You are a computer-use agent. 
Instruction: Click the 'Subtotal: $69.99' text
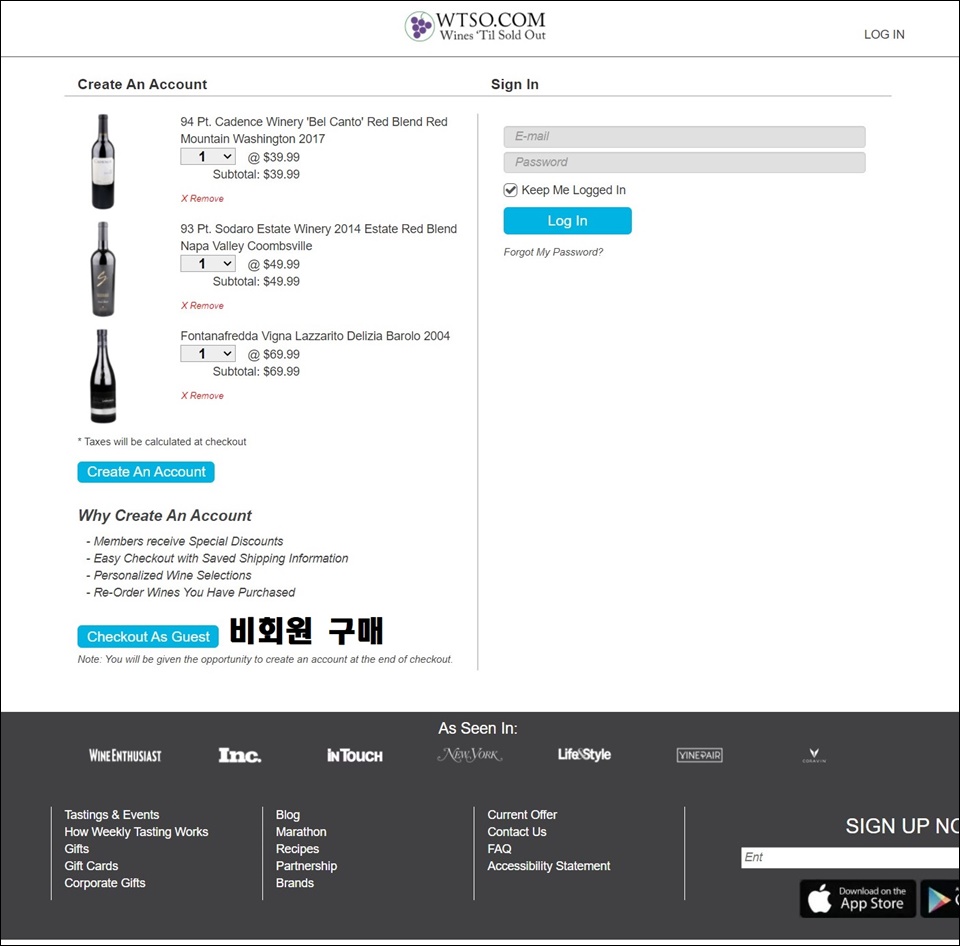tap(256, 372)
